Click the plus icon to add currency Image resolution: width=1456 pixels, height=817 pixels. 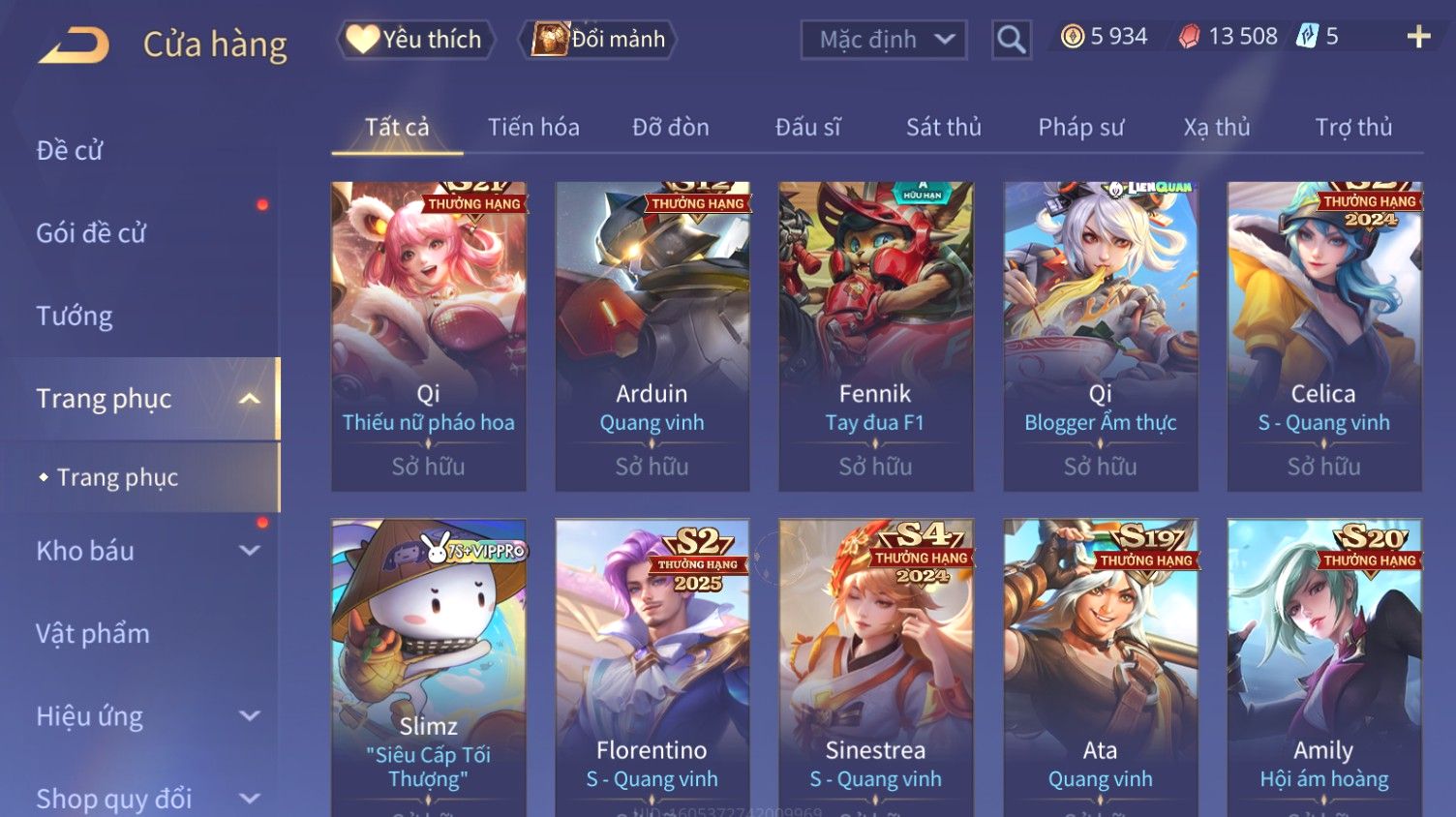1418,37
